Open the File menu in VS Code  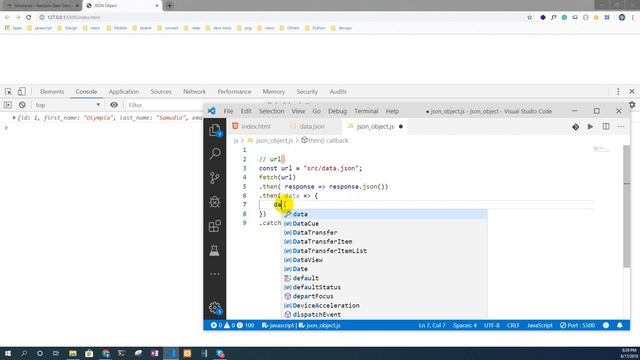[228, 111]
